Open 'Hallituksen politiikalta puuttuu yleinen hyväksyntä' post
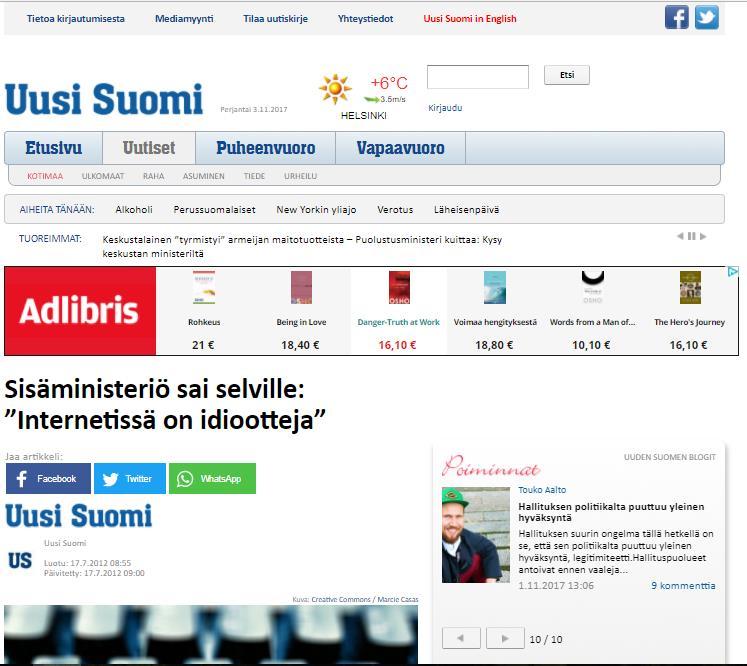This screenshot has width=747, height=666. coord(611,512)
